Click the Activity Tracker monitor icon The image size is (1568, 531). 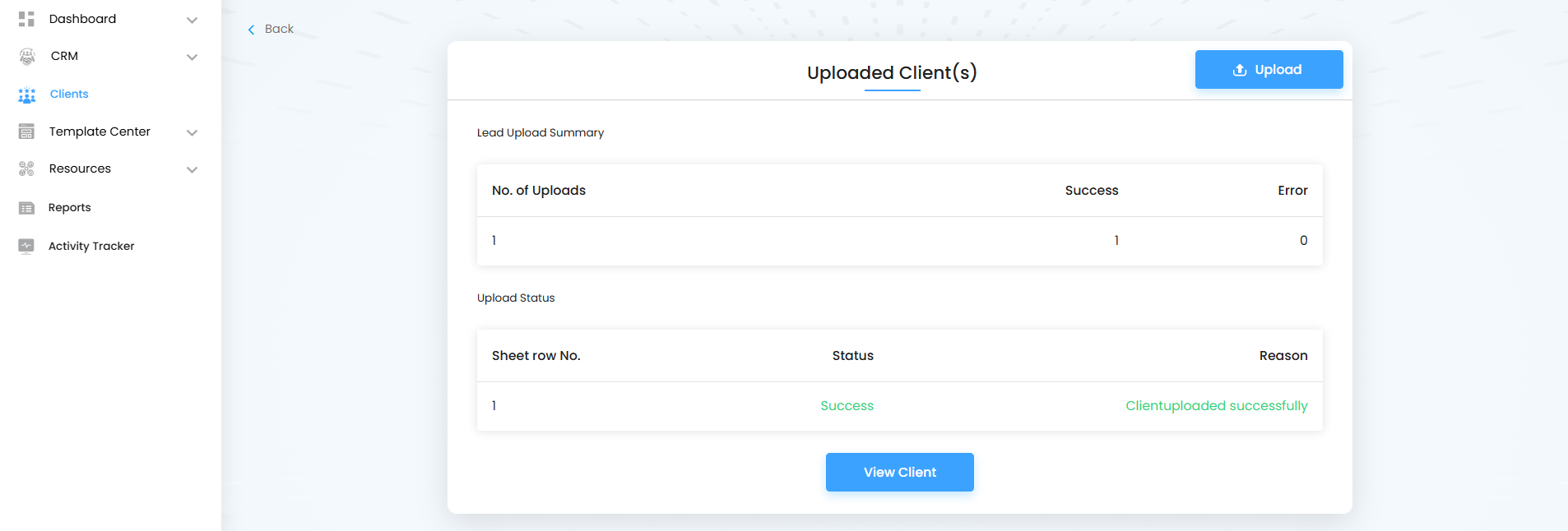tap(26, 246)
